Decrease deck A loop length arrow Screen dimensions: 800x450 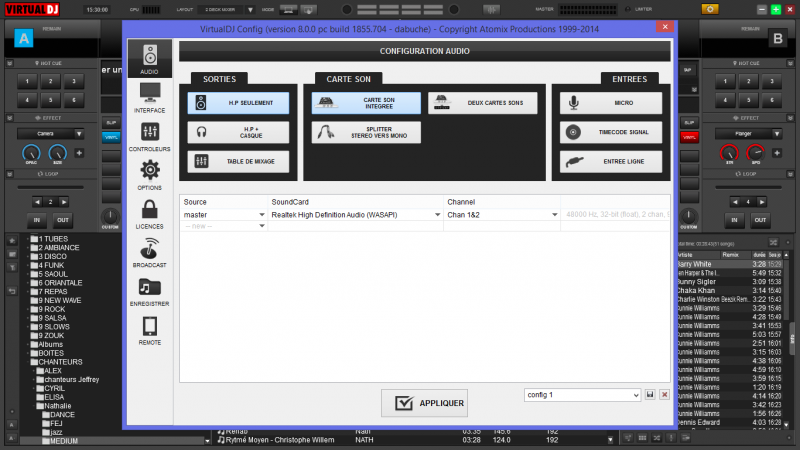click(x=37, y=202)
